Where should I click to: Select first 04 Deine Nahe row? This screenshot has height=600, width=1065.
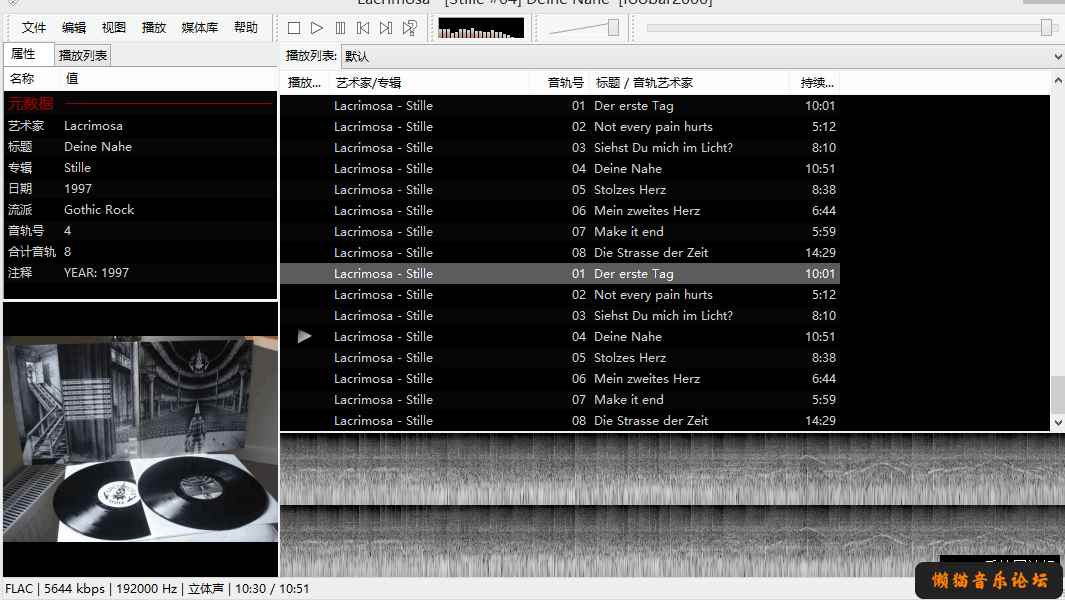tap(560, 169)
